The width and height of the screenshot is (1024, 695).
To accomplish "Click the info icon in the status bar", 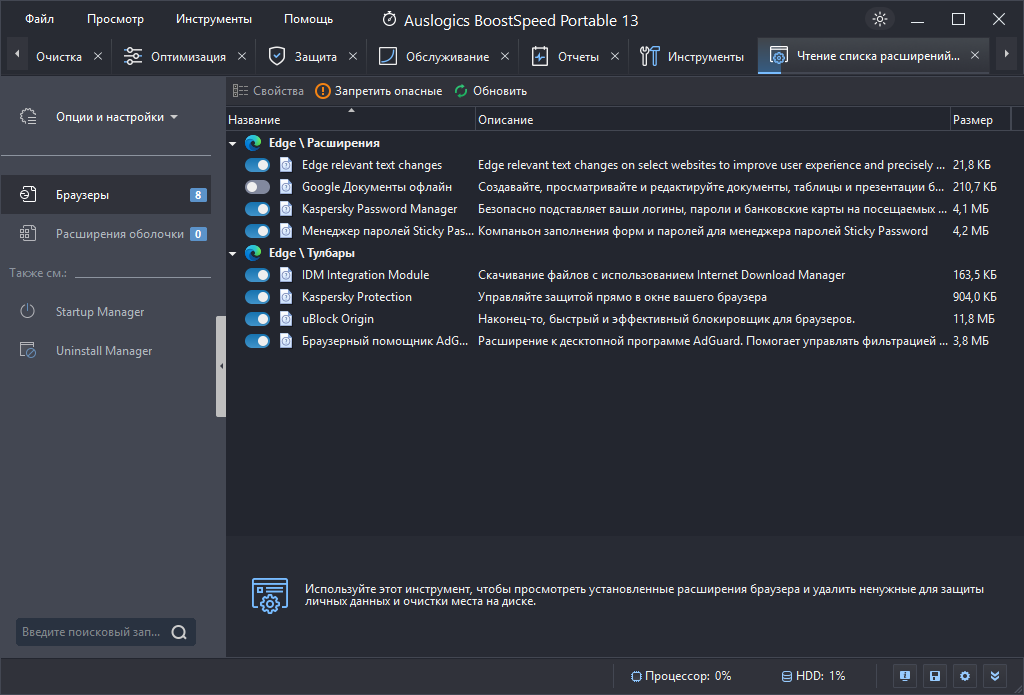I will [x=904, y=676].
